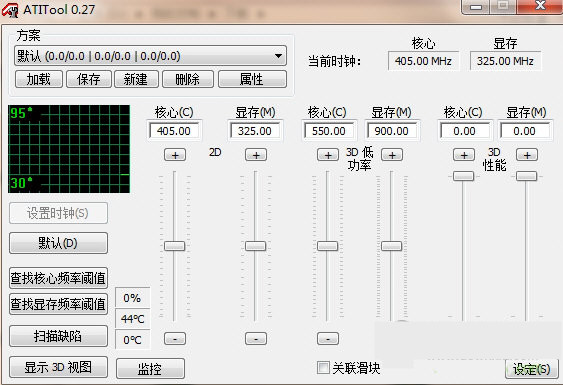The height and width of the screenshot is (385, 563).
Task: Click 3D performance memory slider handle
Action: [x=527, y=176]
